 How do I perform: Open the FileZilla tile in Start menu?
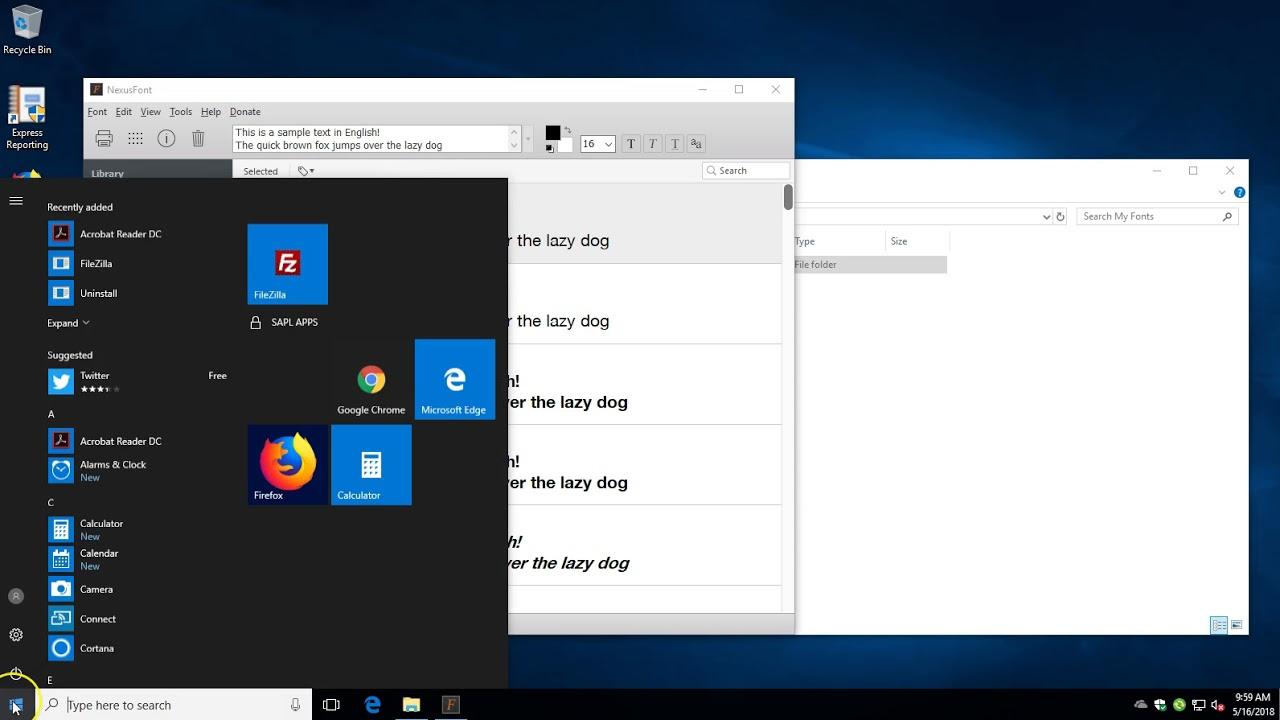288,264
